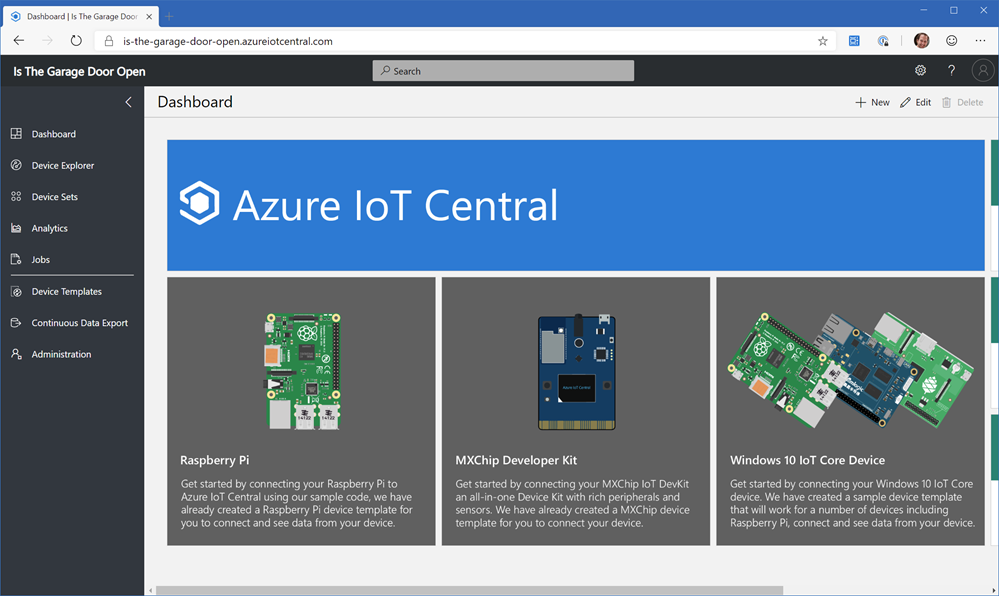Click the Azure IoT Central hexagon logo
Viewport: 999px width, 596px height.
199,203
